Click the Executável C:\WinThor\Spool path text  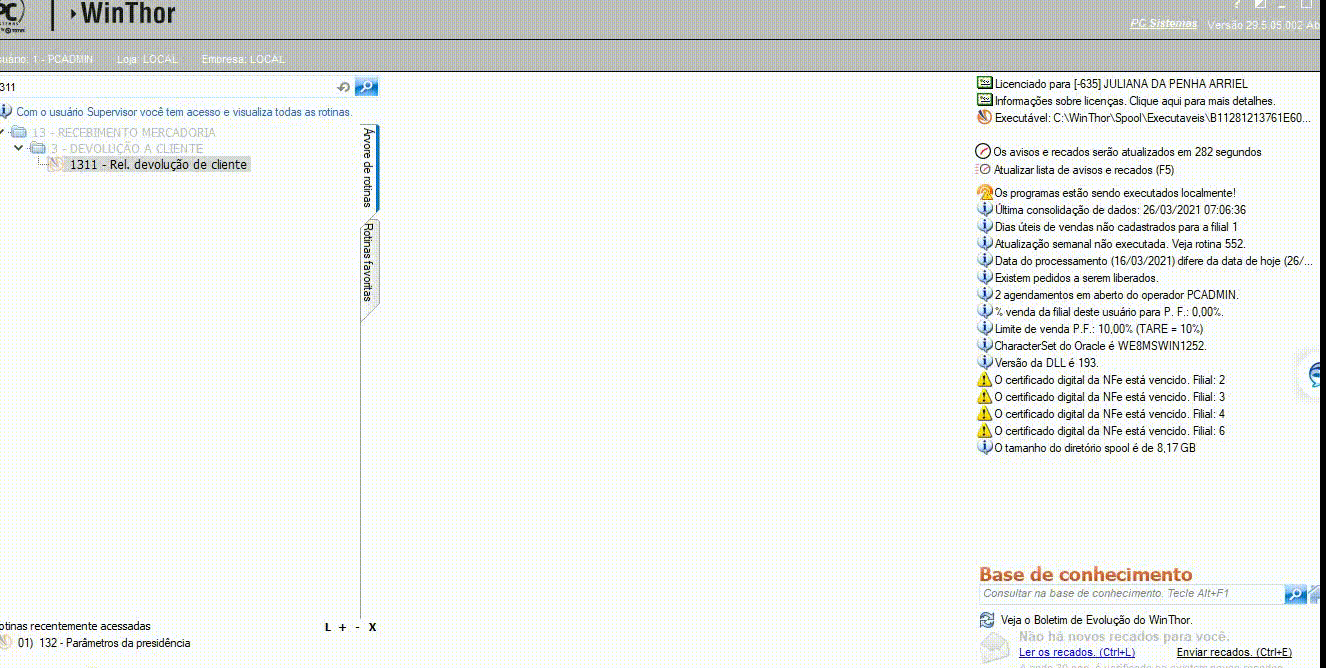coord(1152,118)
